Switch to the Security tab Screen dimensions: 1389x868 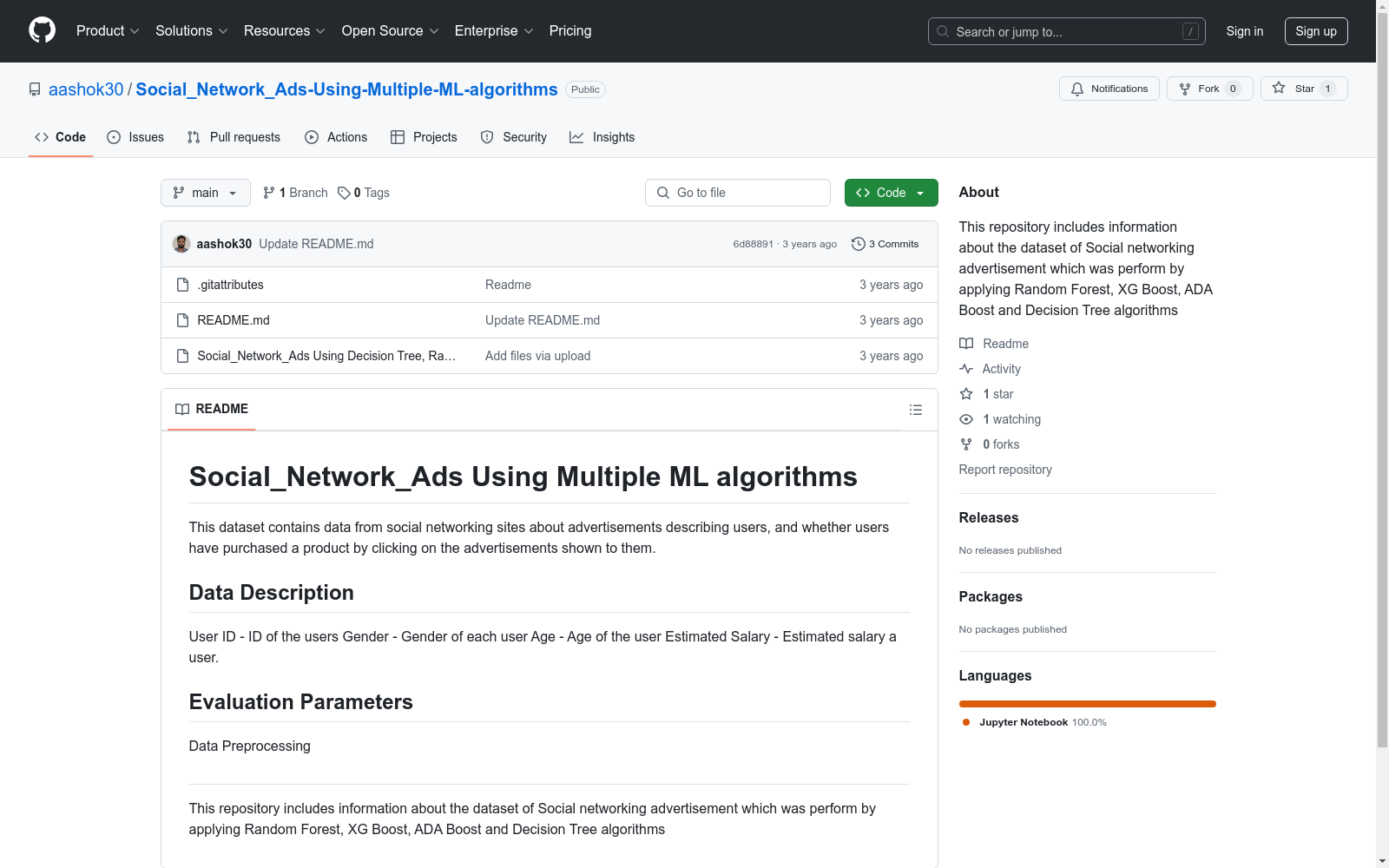tap(514, 137)
